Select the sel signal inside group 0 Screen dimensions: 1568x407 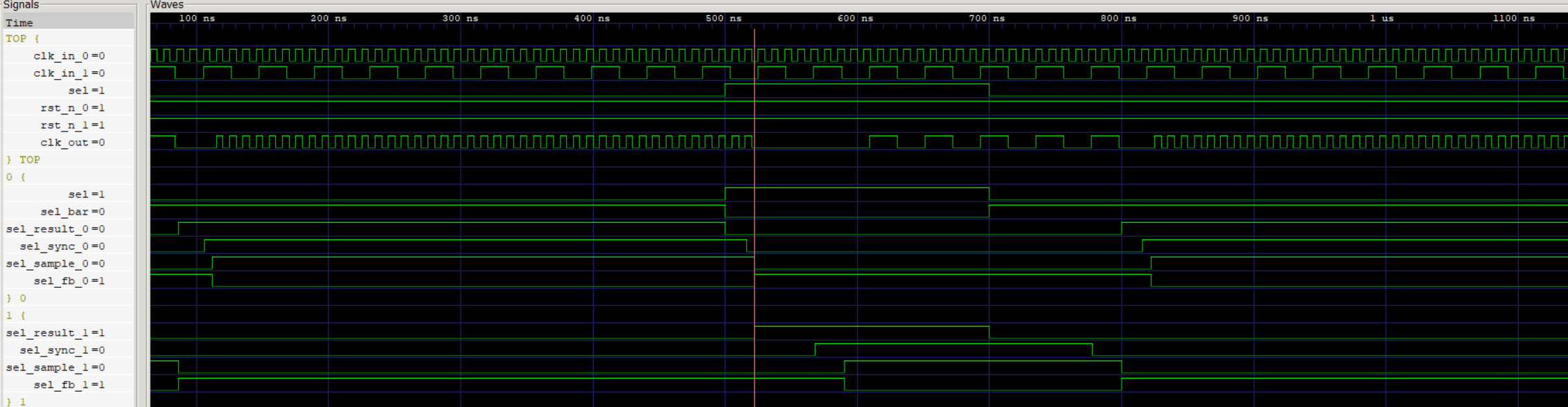coord(87,195)
